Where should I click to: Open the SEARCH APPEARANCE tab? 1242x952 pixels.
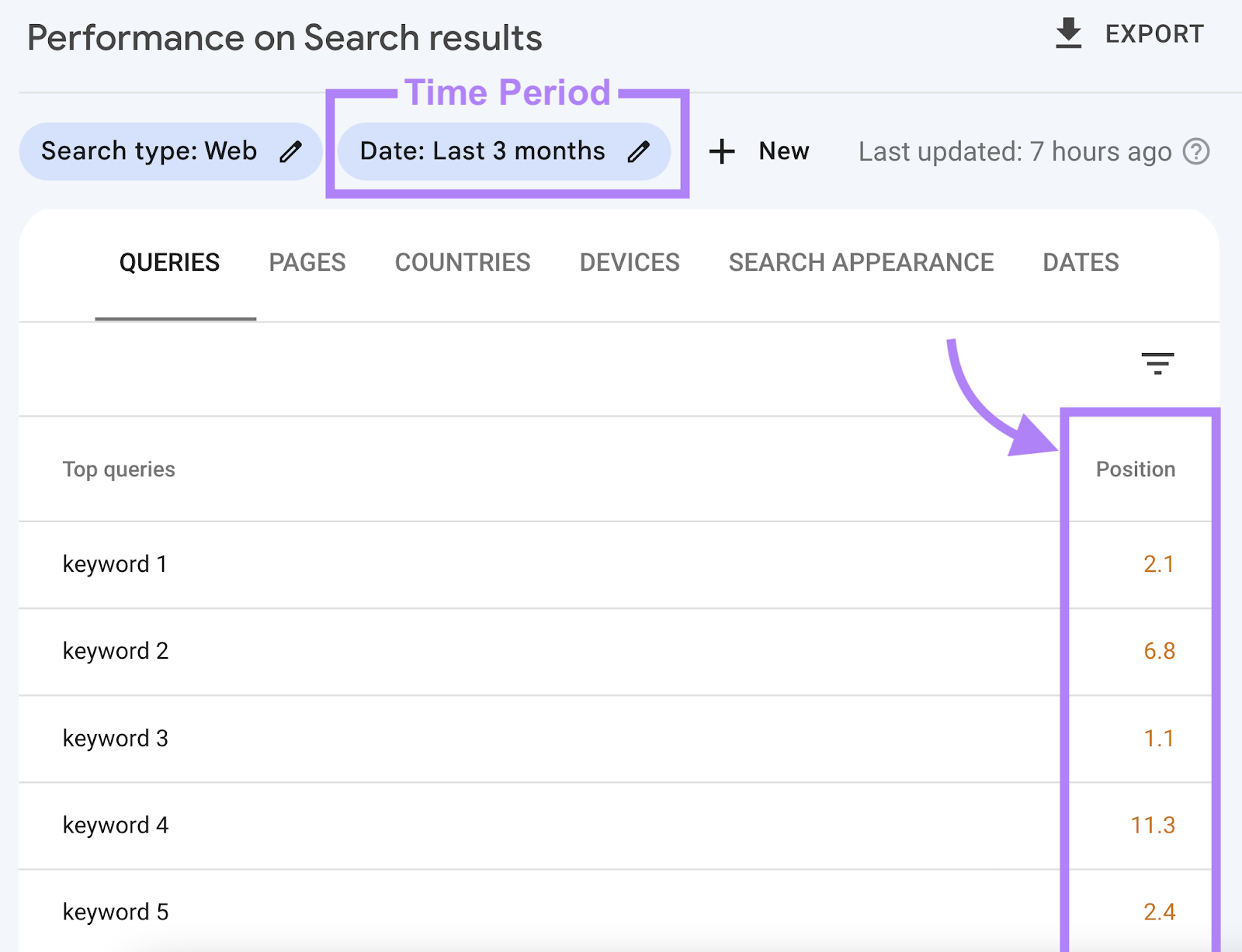click(861, 262)
